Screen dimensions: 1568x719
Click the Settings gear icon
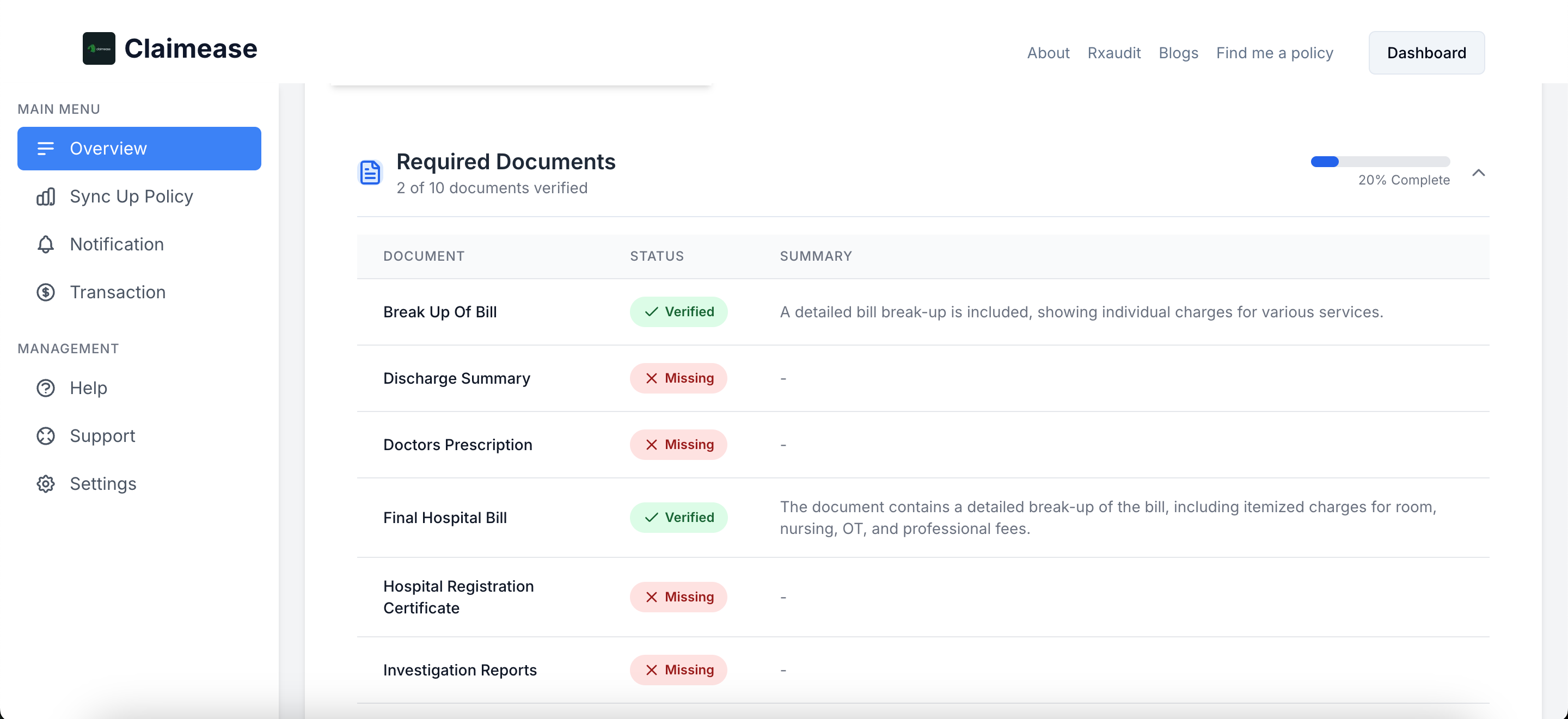46,483
